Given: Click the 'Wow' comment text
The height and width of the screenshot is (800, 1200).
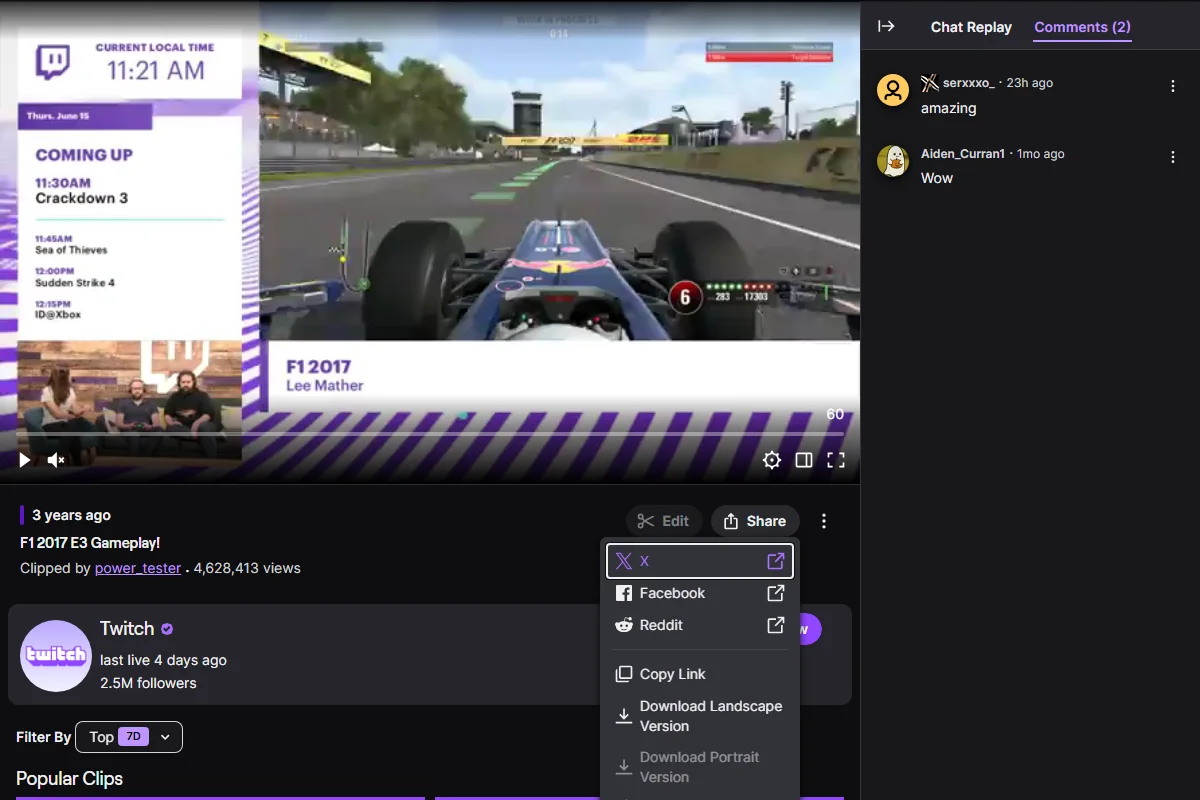Looking at the screenshot, I should click(937, 178).
